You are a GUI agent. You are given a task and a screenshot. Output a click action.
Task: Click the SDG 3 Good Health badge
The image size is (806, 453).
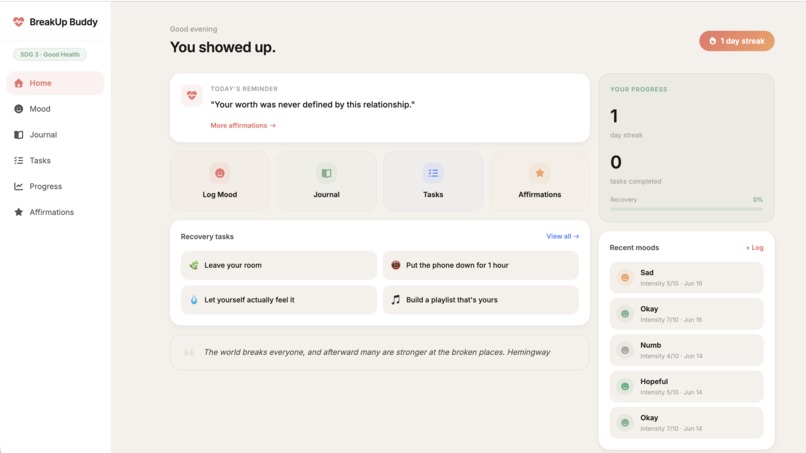50,55
